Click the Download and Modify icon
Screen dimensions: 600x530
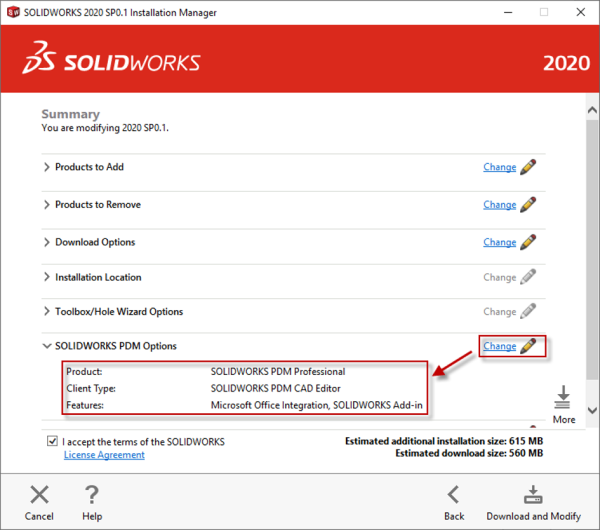point(533,494)
